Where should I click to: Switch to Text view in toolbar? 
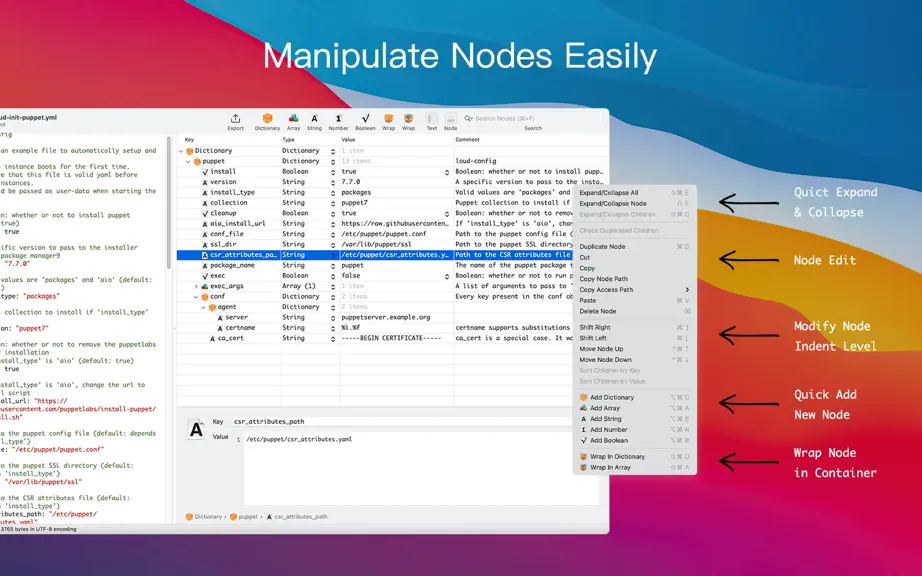[432, 122]
